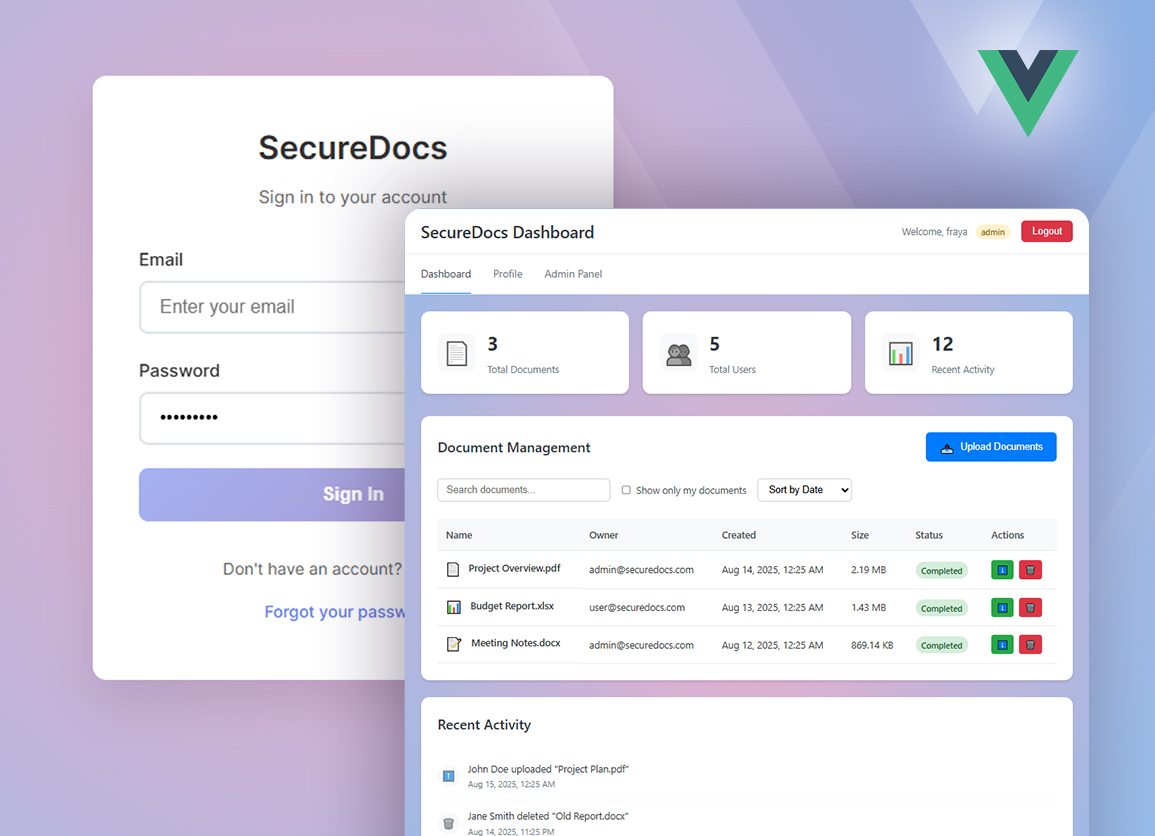
Task: Click the red Logout button
Action: [x=1046, y=231]
